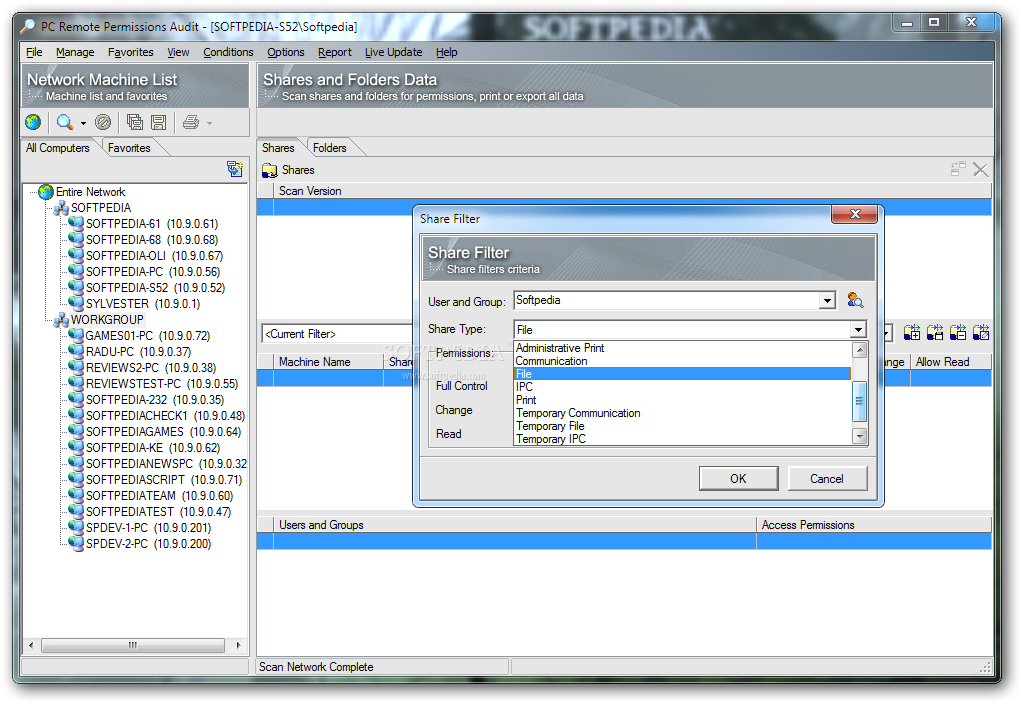The height and width of the screenshot is (704, 1022).
Task: Click the Machine Name column header
Action: [328, 362]
